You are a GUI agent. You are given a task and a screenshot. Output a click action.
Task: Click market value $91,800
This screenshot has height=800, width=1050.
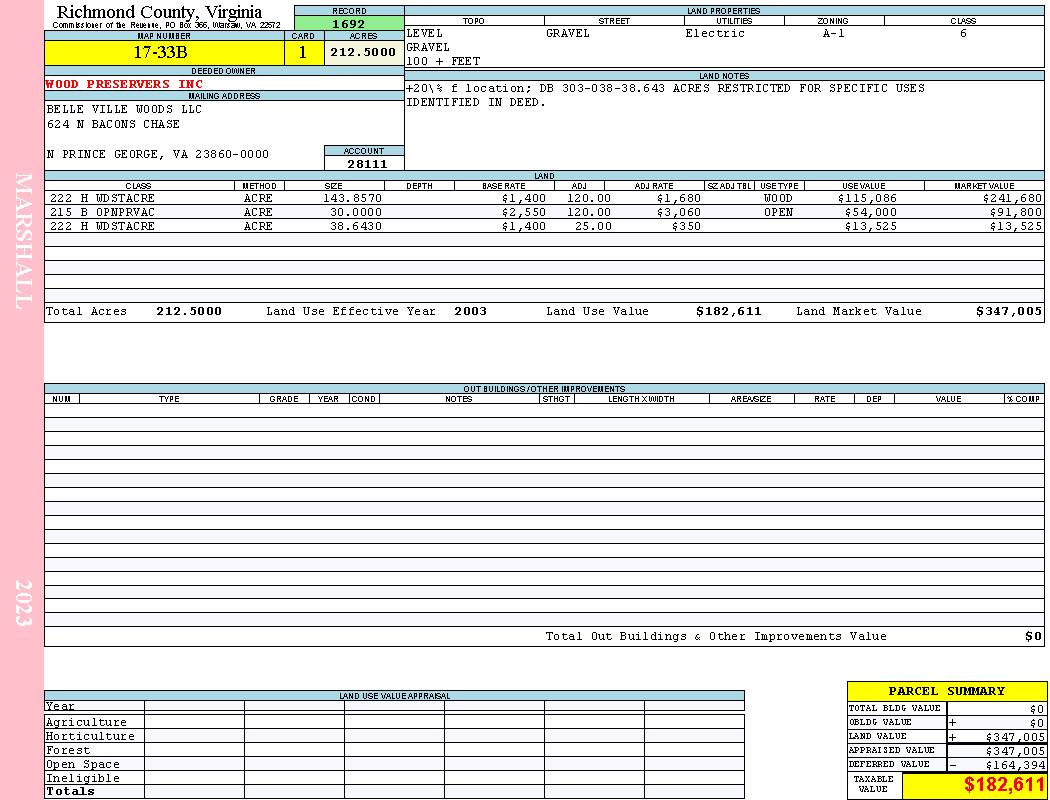(x=1016, y=212)
